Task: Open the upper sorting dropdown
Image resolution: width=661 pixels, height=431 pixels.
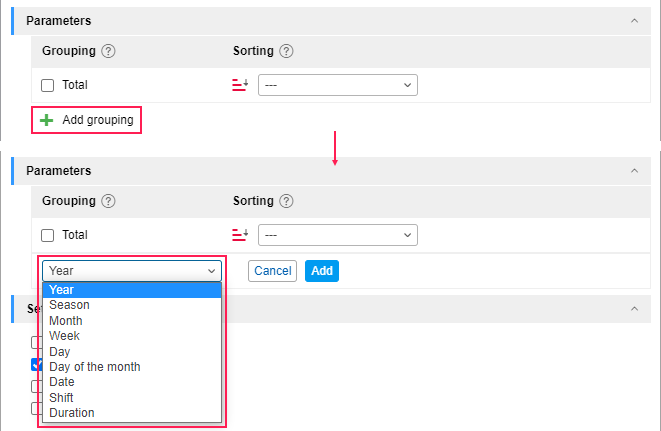Action: coord(338,85)
